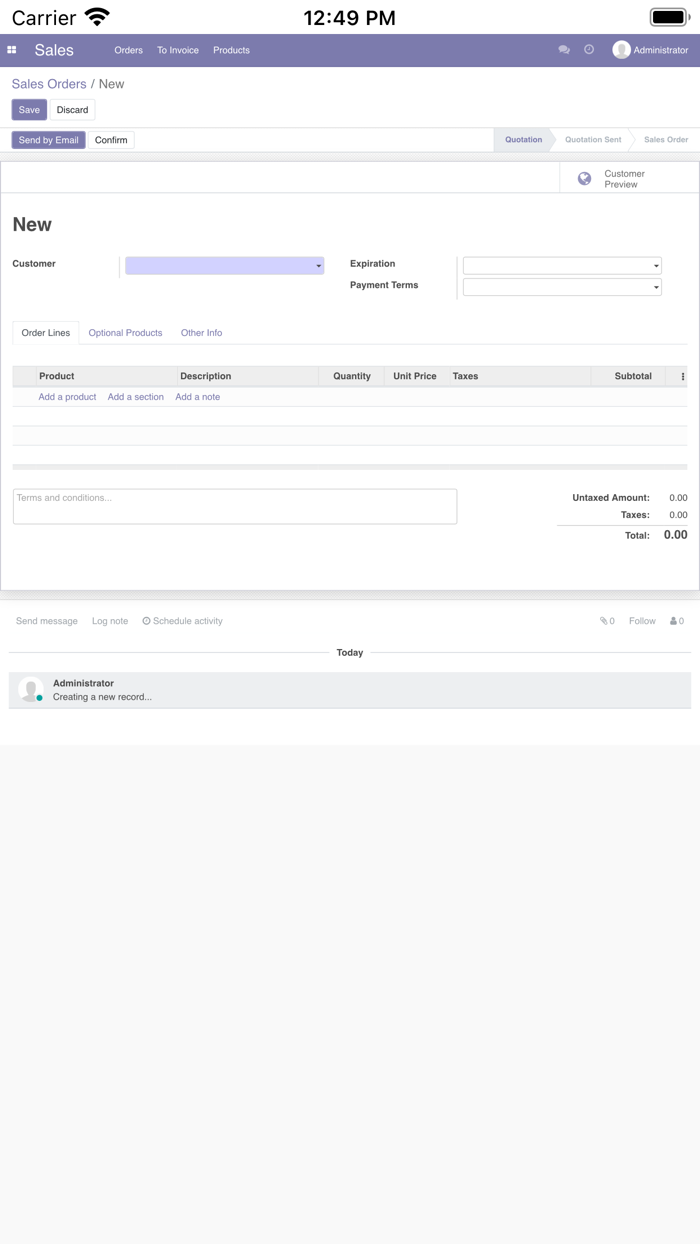Image resolution: width=700 pixels, height=1244 pixels.
Task: Click the Customer Preview globe icon
Action: click(585, 179)
